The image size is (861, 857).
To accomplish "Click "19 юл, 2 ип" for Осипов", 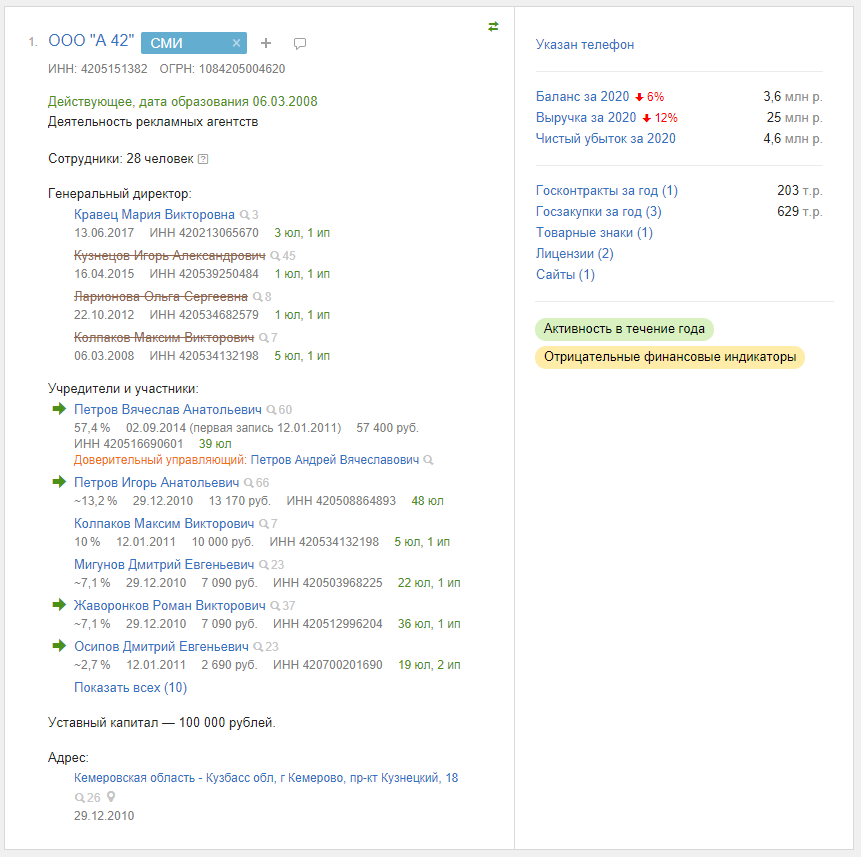I will pos(429,665).
